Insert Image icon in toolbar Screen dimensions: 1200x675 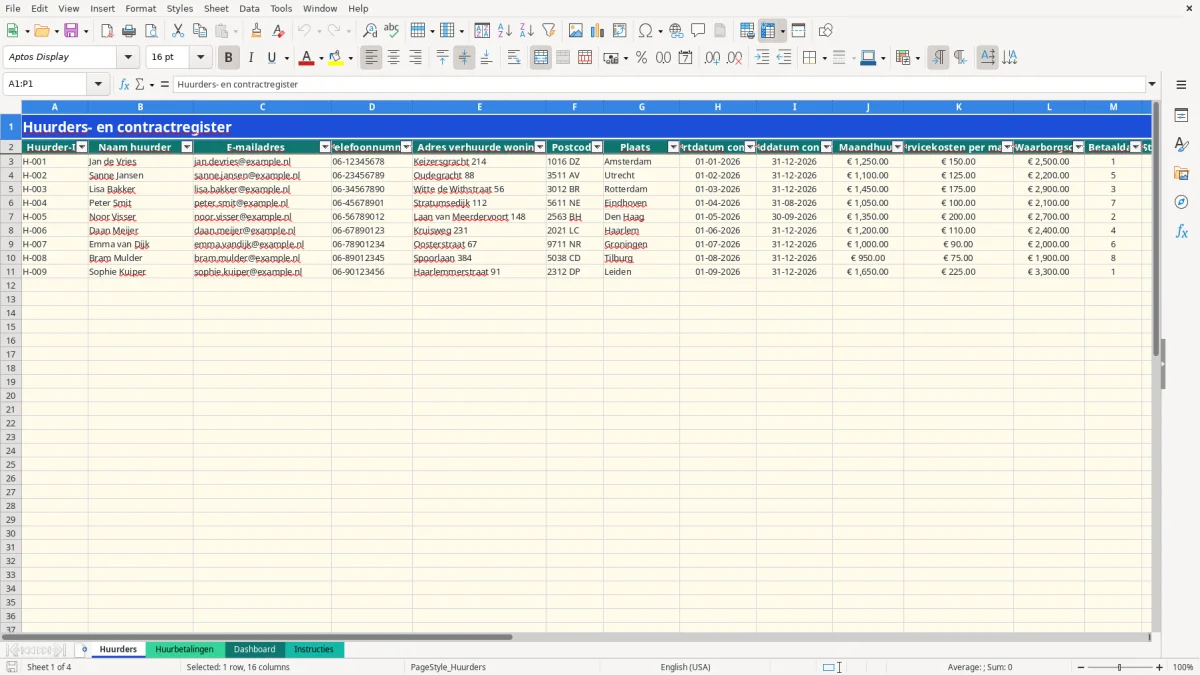(576, 31)
